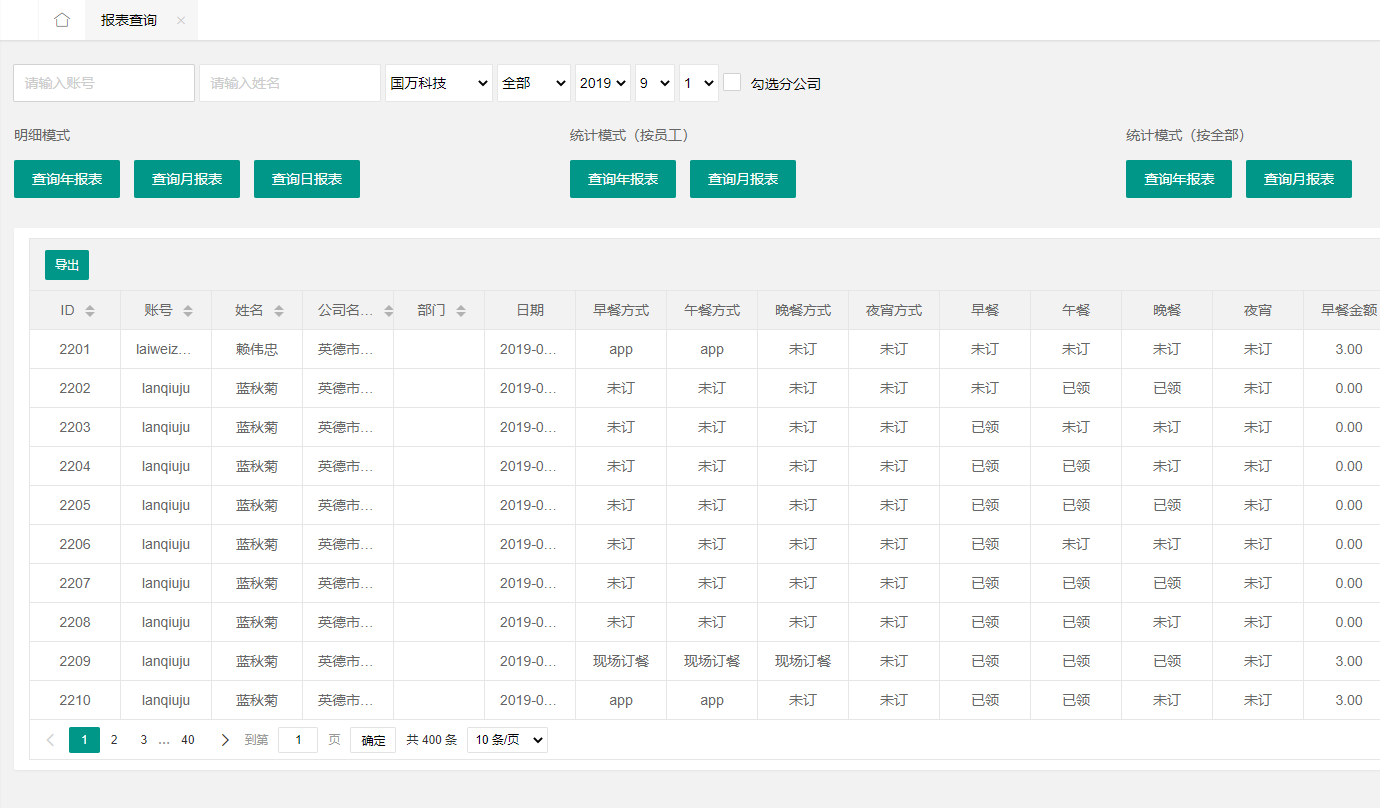Click the 确定 page jump button

[x=373, y=740]
